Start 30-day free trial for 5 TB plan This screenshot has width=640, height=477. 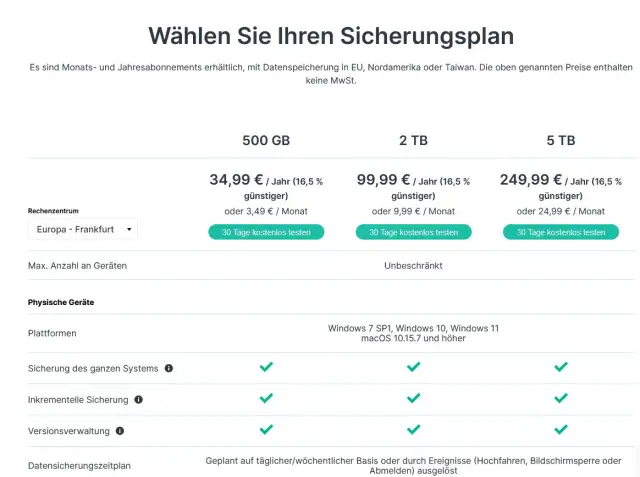pyautogui.click(x=560, y=232)
